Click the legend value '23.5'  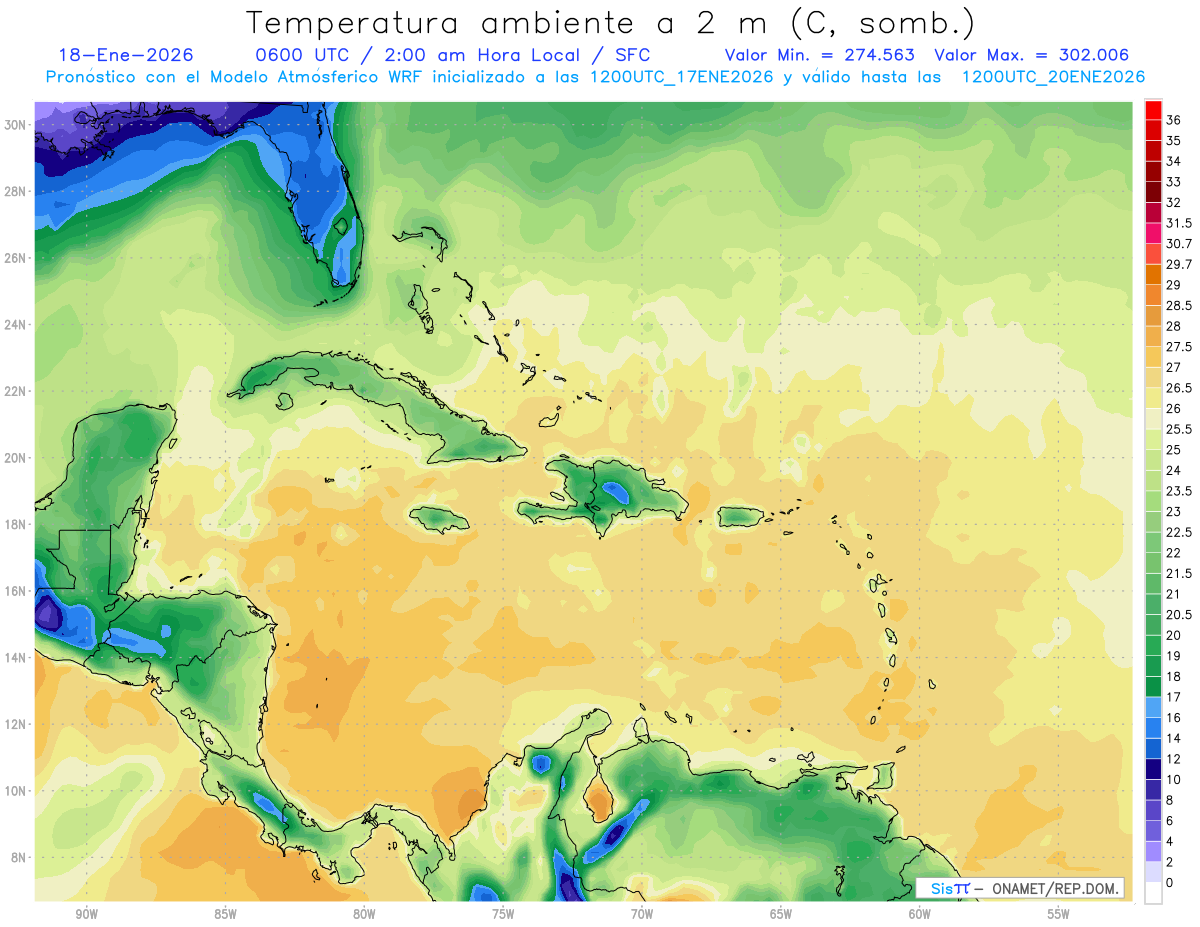(1179, 491)
